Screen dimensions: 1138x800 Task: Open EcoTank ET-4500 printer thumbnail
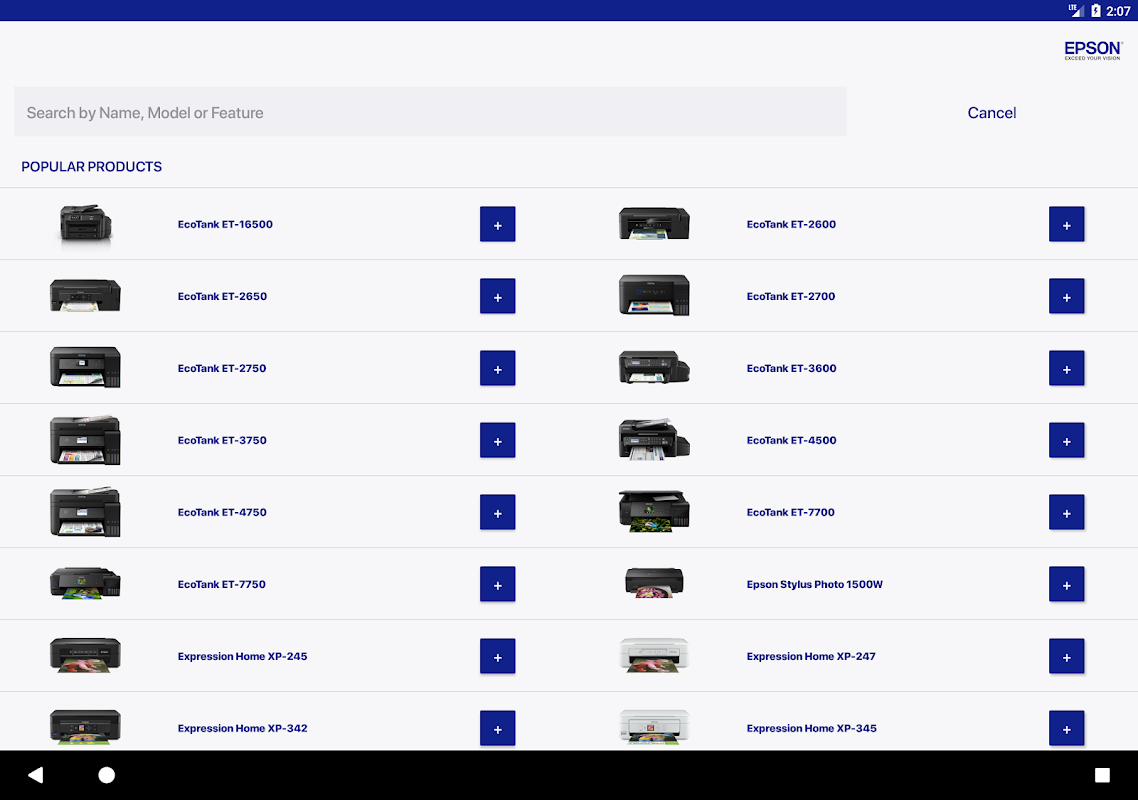[x=654, y=439]
